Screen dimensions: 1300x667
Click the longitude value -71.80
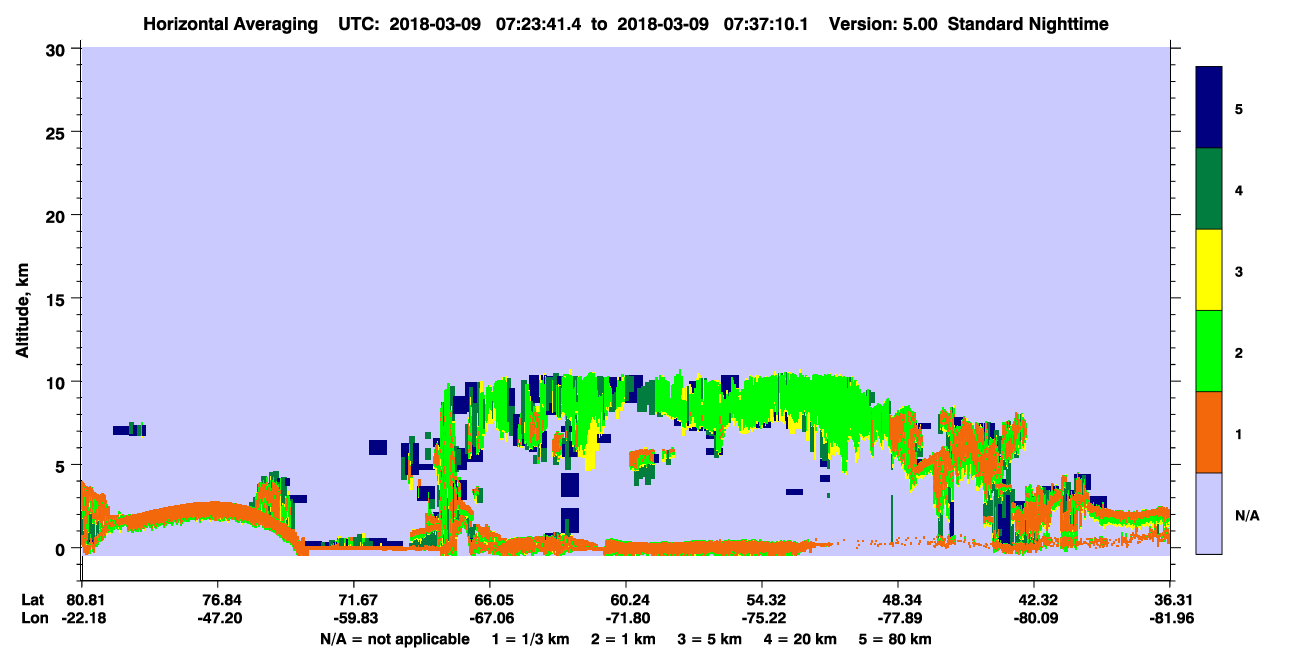[x=626, y=618]
